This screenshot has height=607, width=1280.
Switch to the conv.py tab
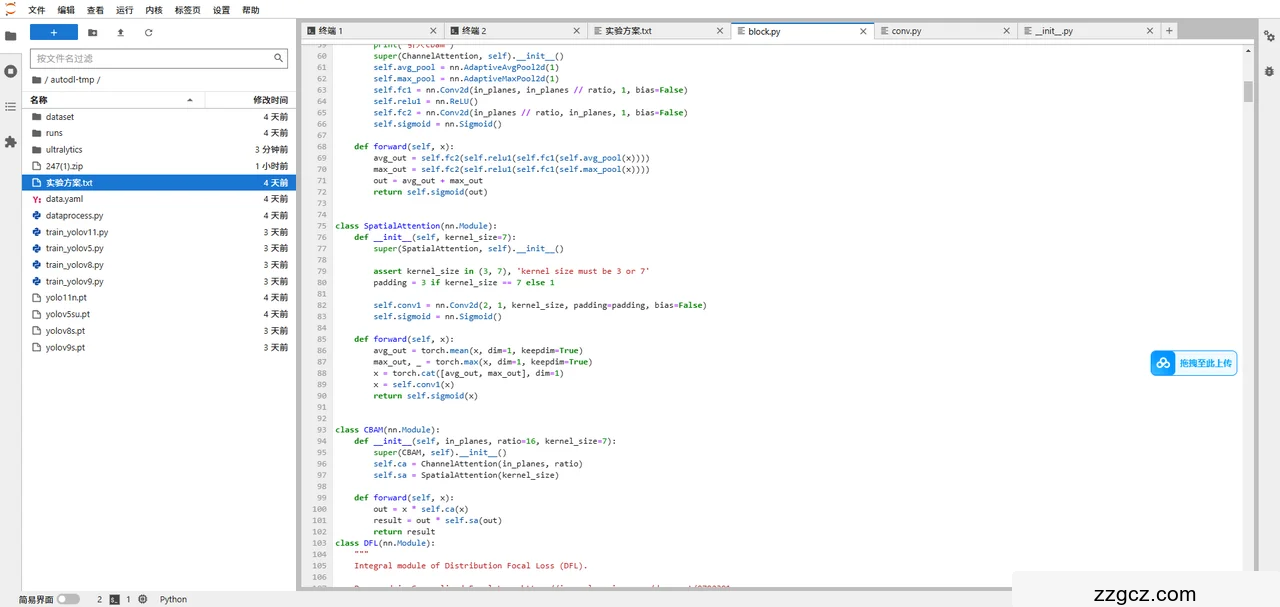pos(906,31)
